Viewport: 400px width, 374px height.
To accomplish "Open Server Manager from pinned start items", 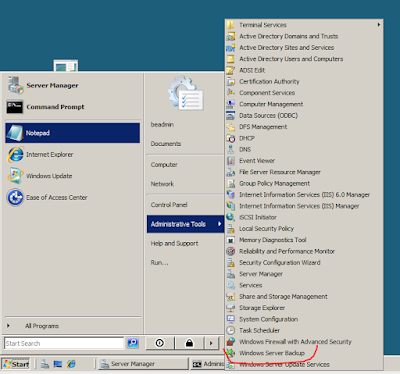I will pos(72,85).
